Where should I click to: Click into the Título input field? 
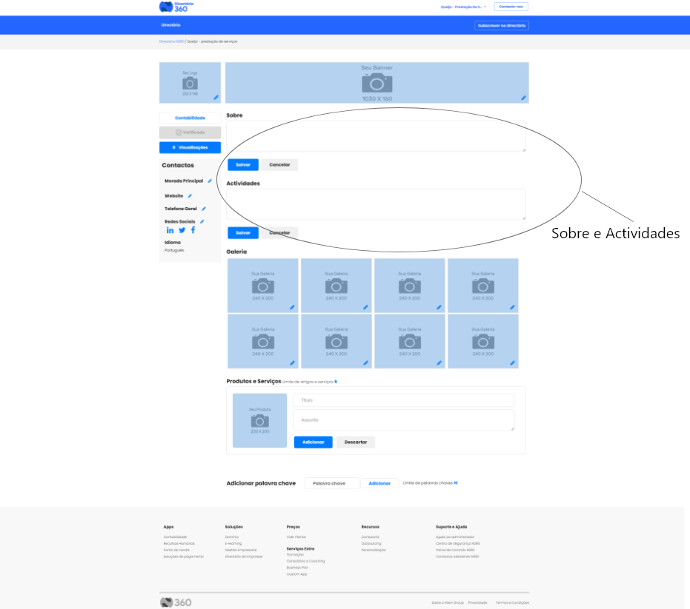(403, 400)
